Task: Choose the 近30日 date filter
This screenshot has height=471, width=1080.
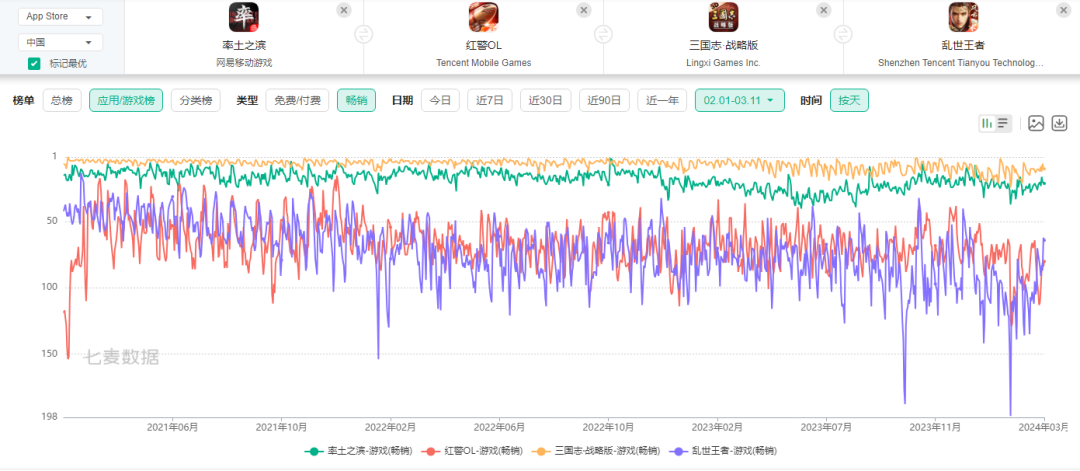Action: click(x=546, y=101)
